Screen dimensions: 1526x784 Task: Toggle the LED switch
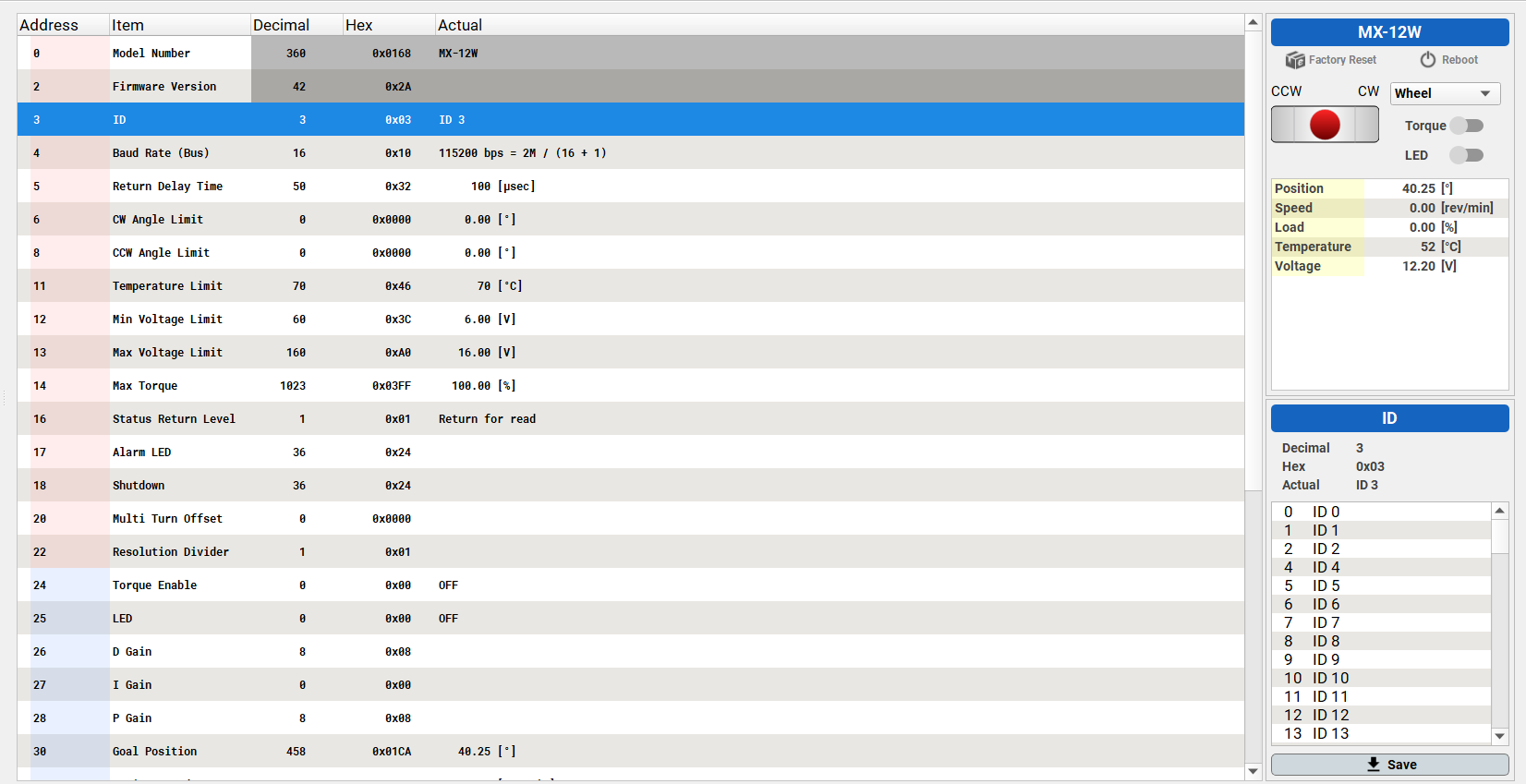[x=1466, y=155]
